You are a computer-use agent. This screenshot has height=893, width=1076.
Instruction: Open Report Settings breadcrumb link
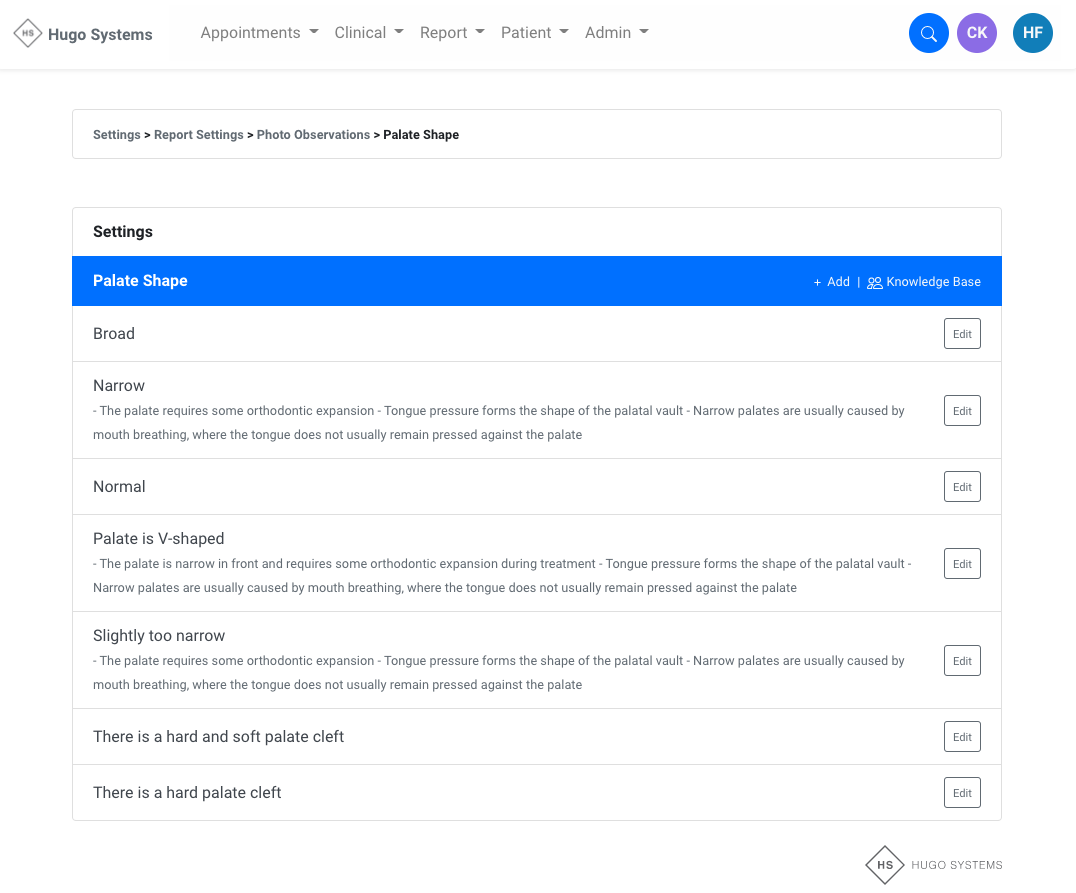pyautogui.click(x=198, y=135)
